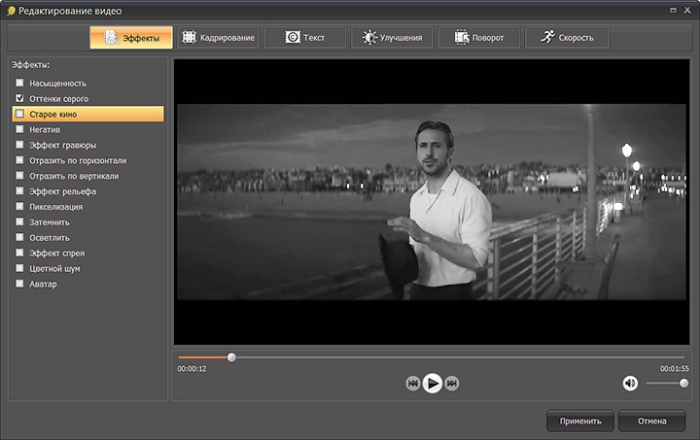Click the volume slider knob

click(683, 383)
